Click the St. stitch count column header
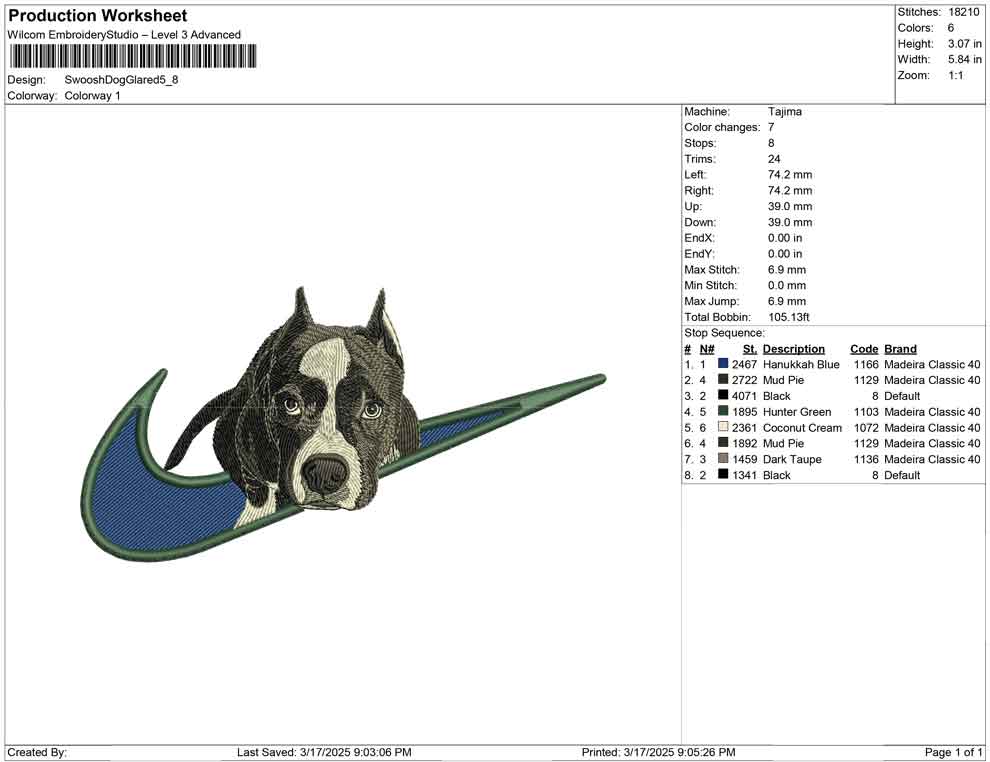 (x=749, y=349)
